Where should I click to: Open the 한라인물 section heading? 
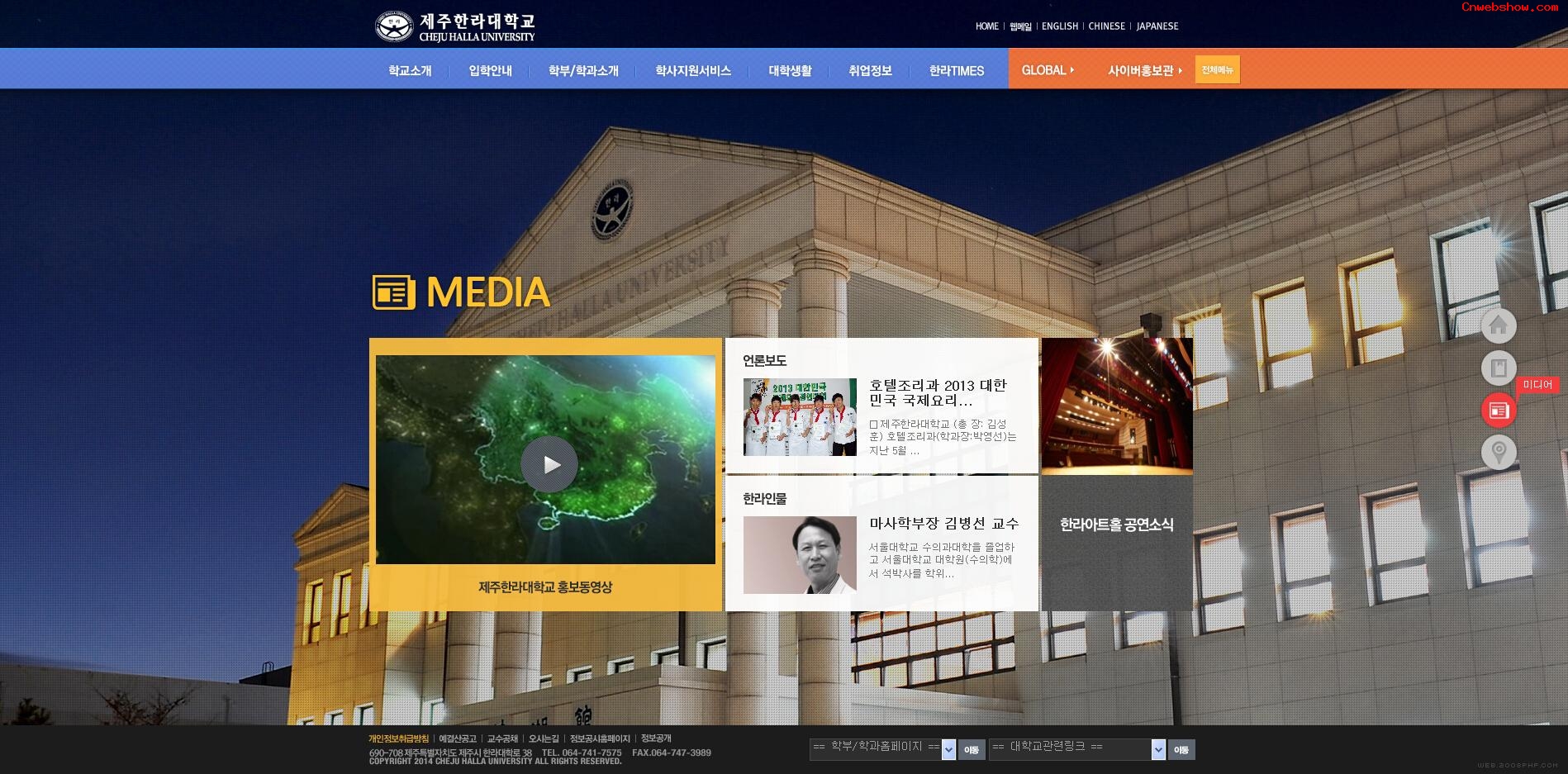tap(764, 499)
